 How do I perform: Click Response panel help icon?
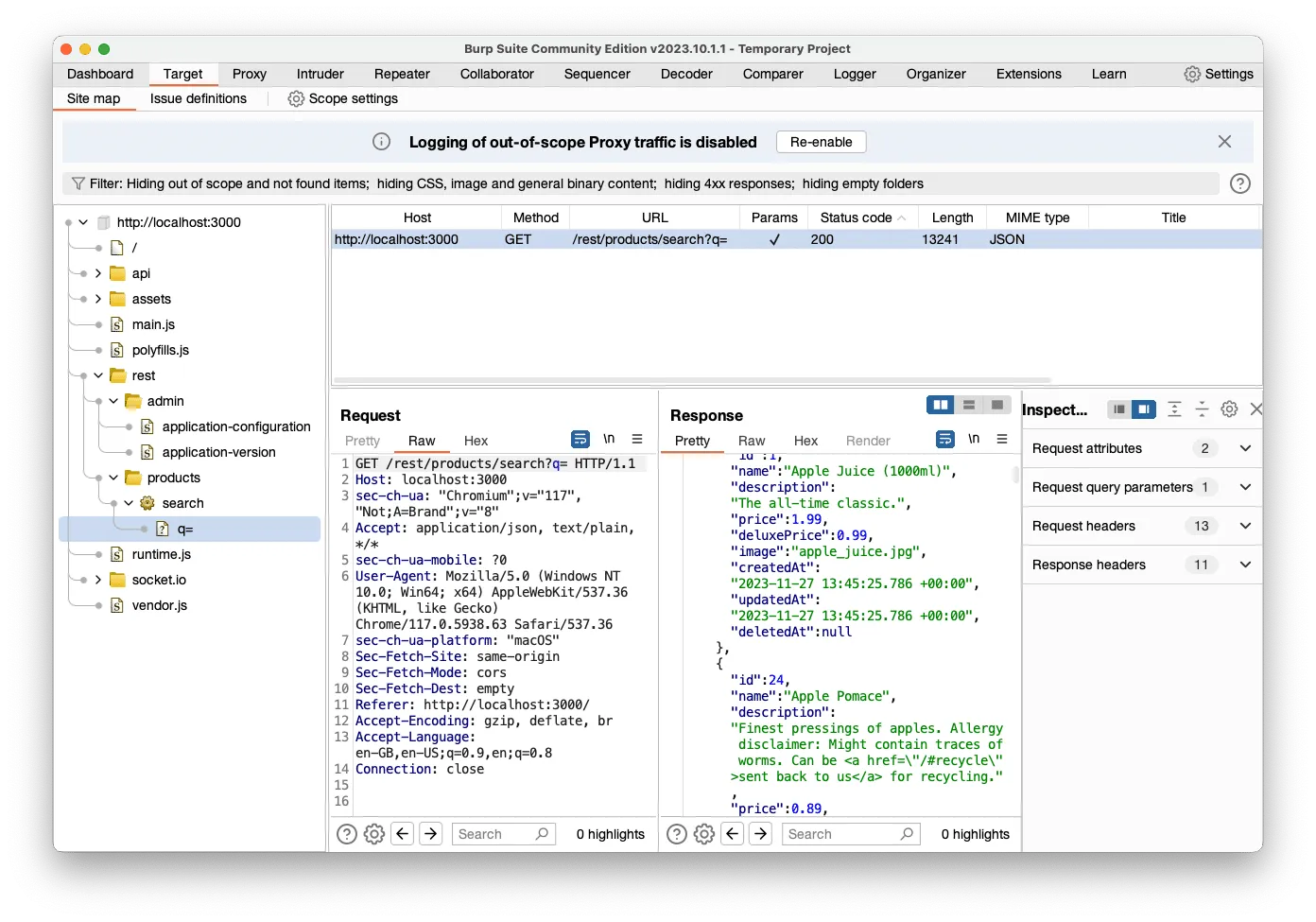click(677, 834)
